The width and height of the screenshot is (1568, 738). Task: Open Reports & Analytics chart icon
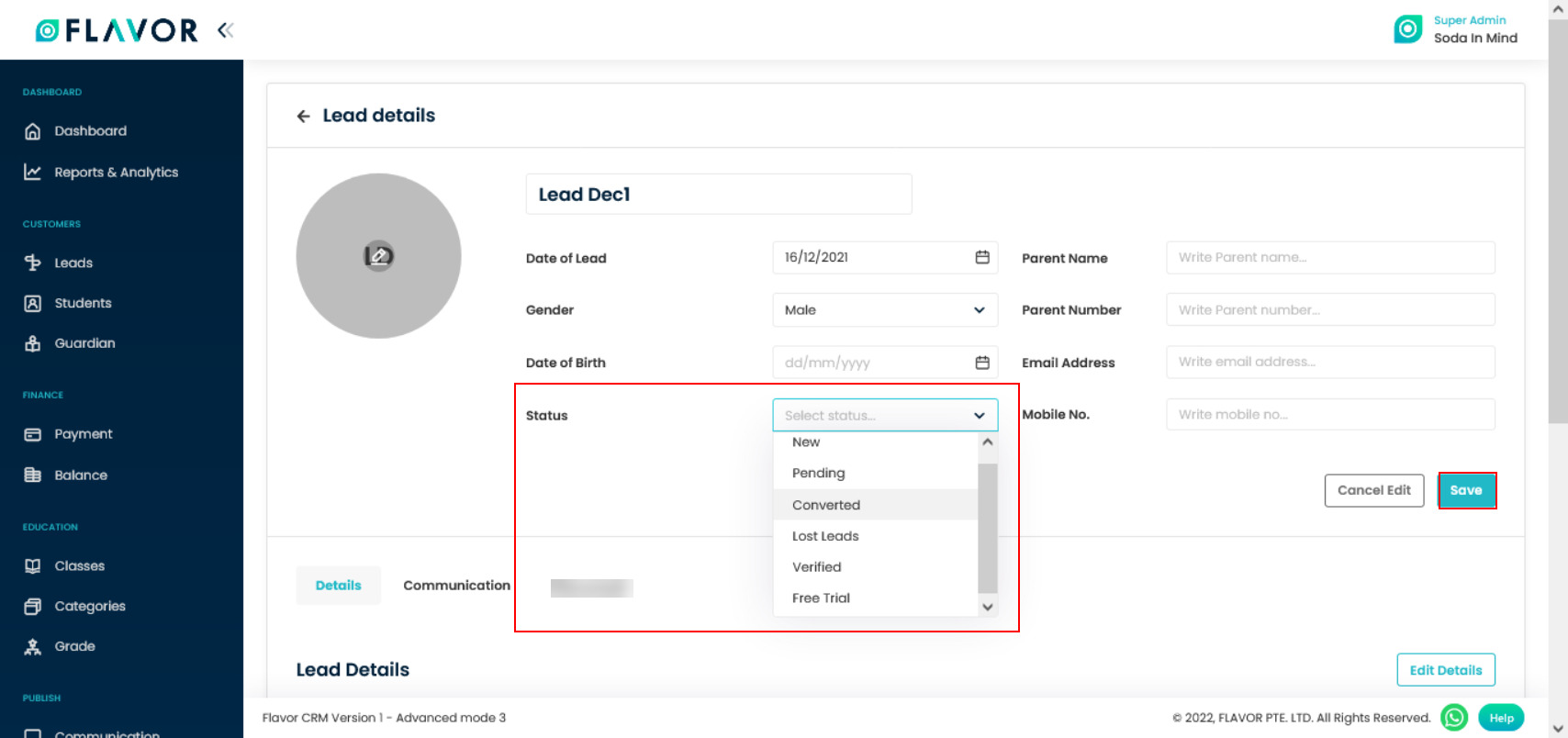pos(33,172)
